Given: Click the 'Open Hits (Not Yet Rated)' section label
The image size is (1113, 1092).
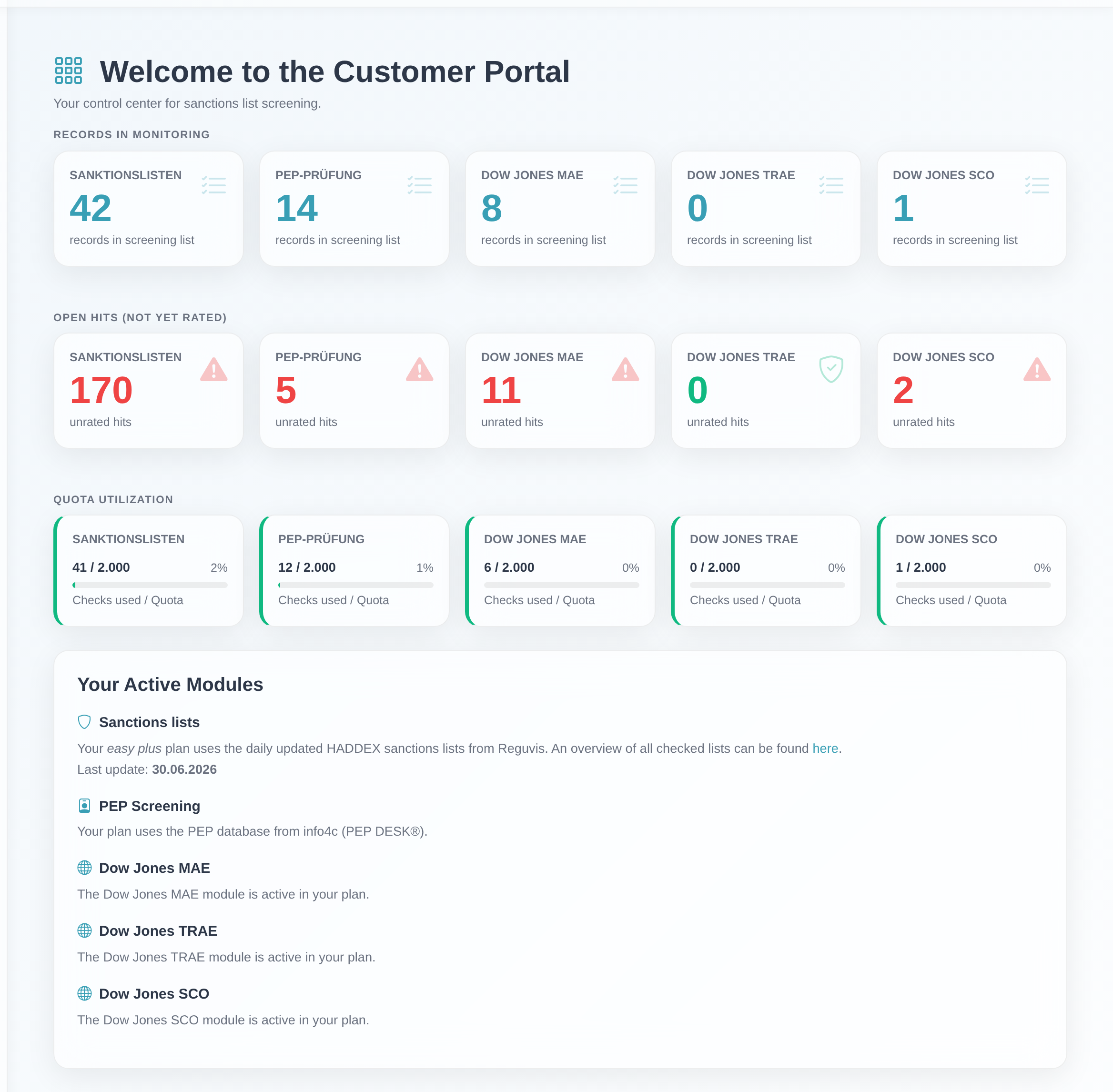Looking at the screenshot, I should (140, 318).
